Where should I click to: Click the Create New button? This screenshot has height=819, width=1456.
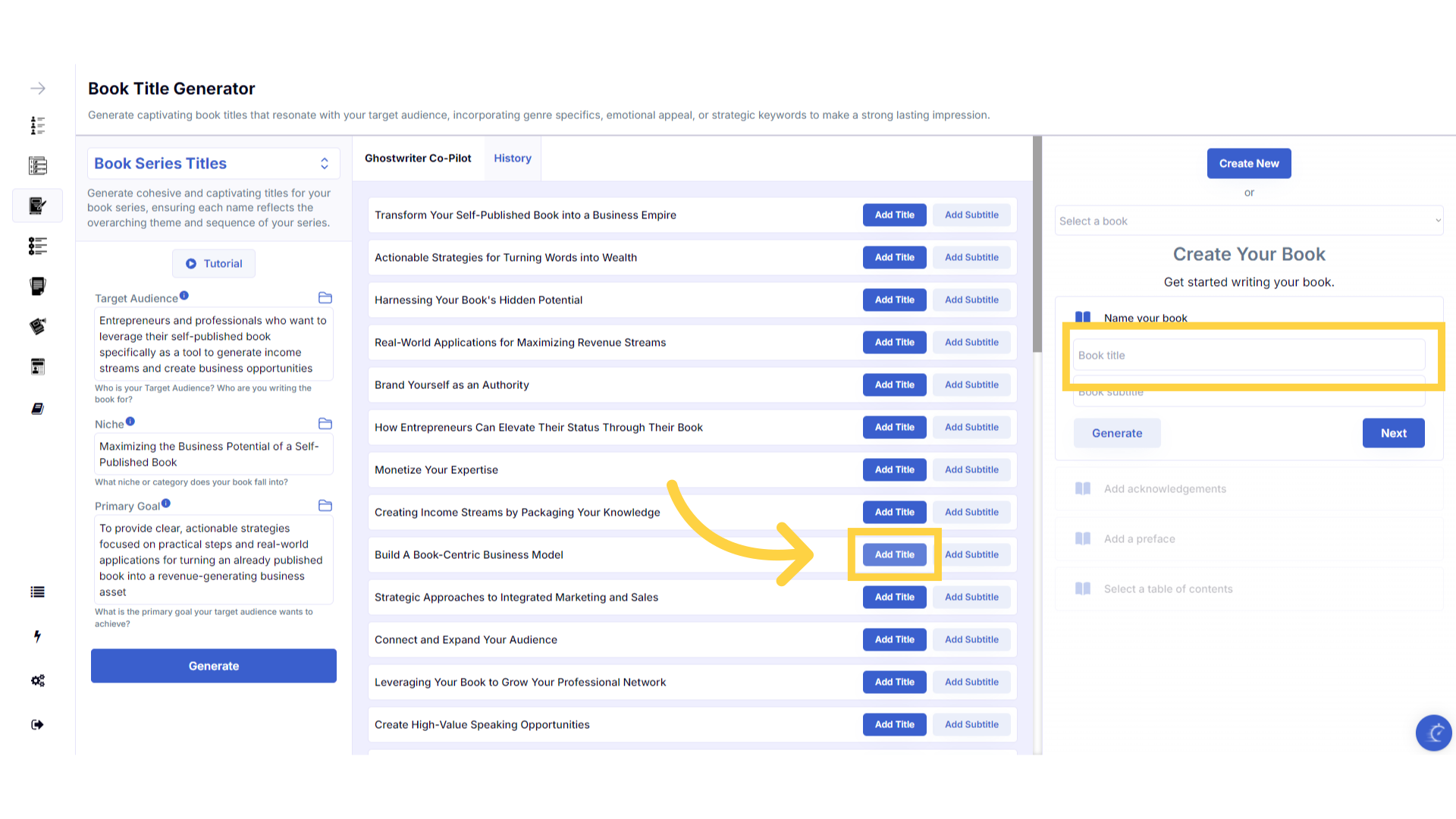point(1248,164)
